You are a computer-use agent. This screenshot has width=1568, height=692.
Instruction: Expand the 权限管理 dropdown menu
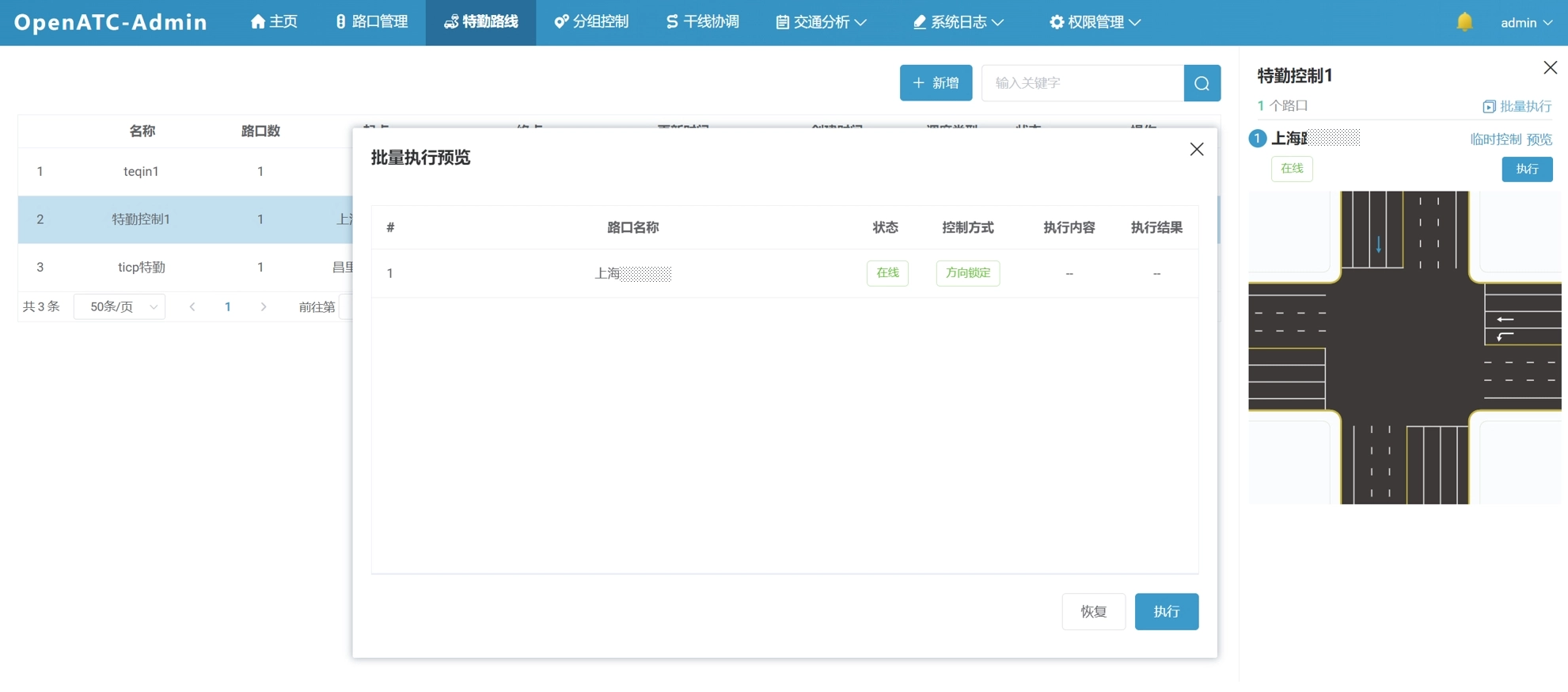pyautogui.click(x=1095, y=22)
